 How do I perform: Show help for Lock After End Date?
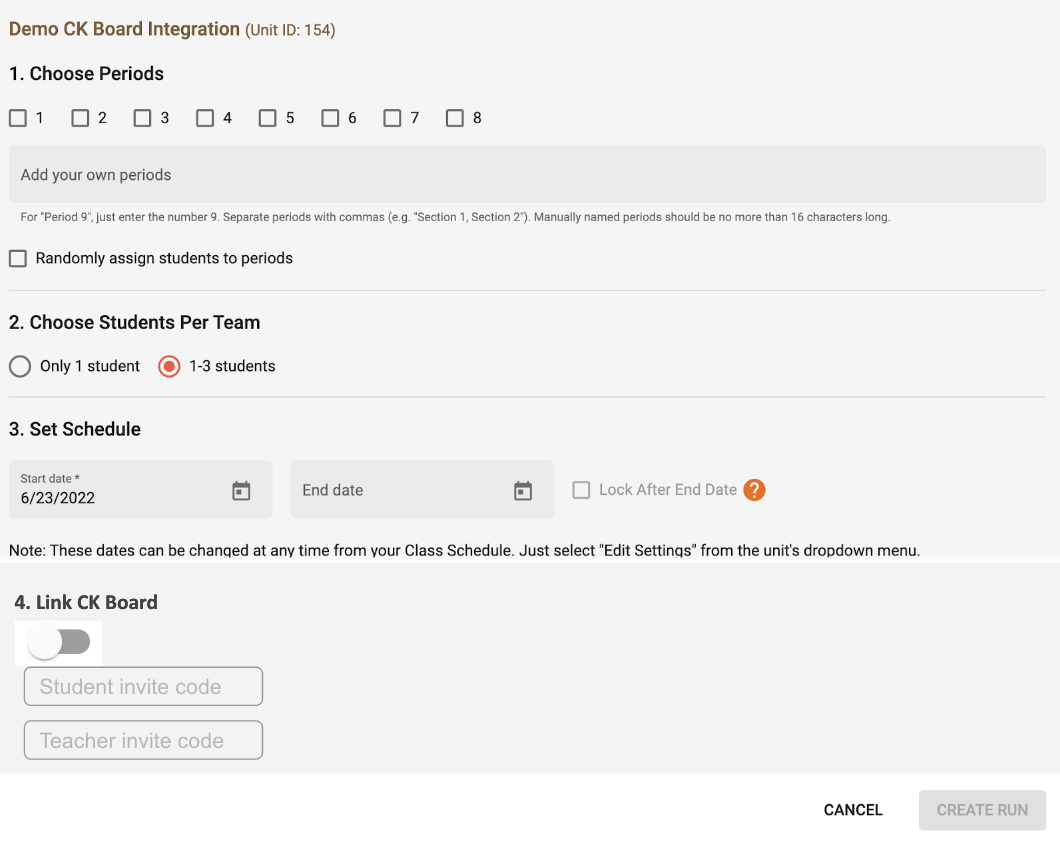754,490
